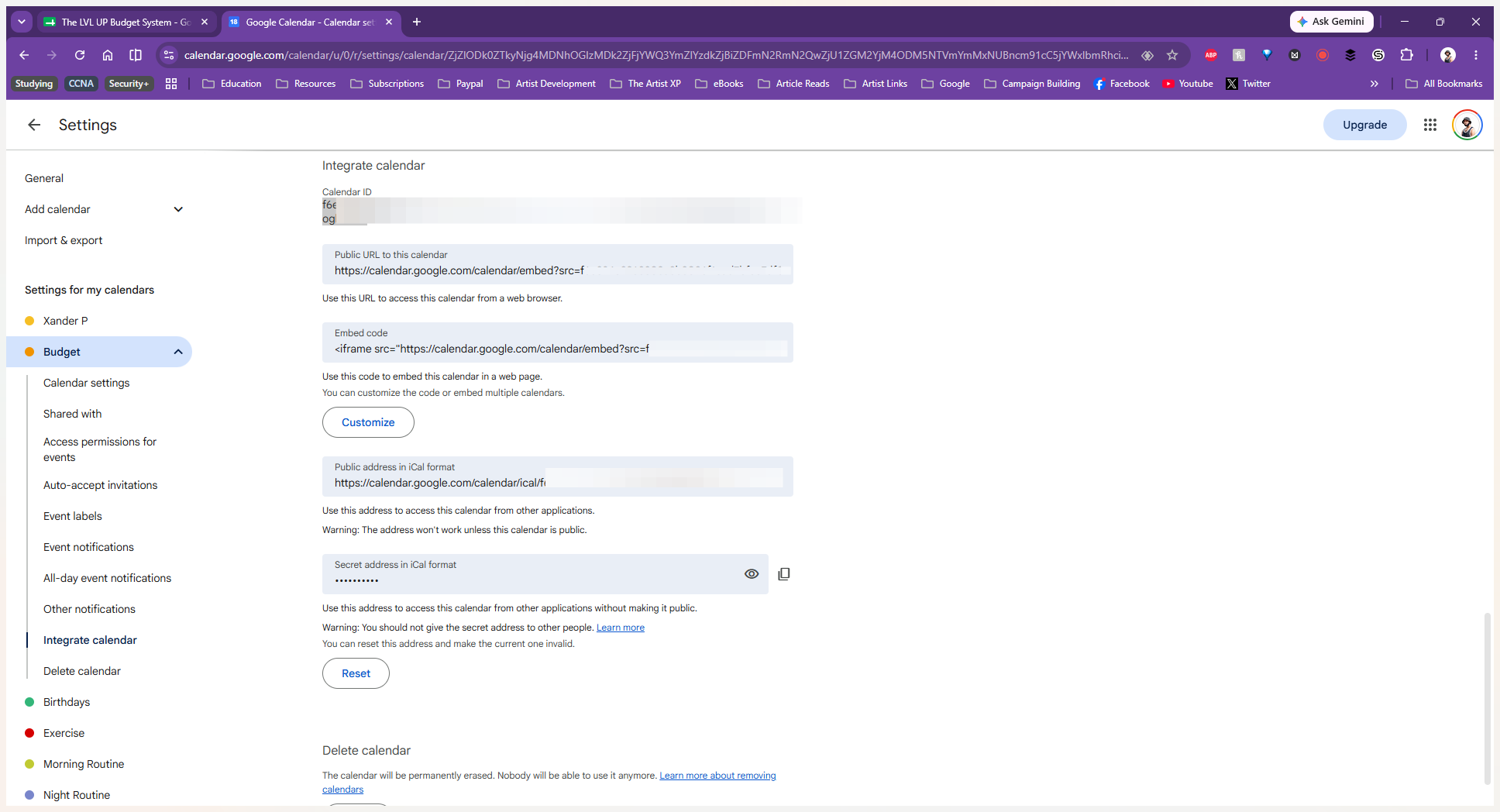Viewport: 1500px width, 812px height.
Task: Click Ask Gemini button
Action: pyautogui.click(x=1331, y=22)
